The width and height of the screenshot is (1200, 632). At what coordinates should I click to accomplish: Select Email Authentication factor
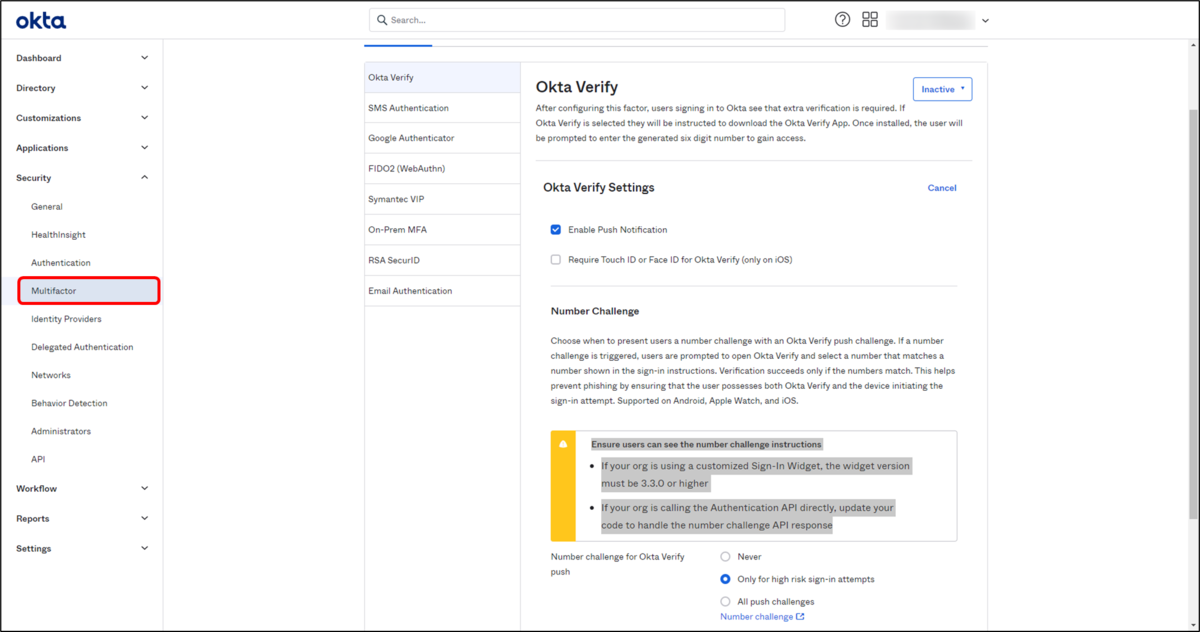click(x=442, y=291)
